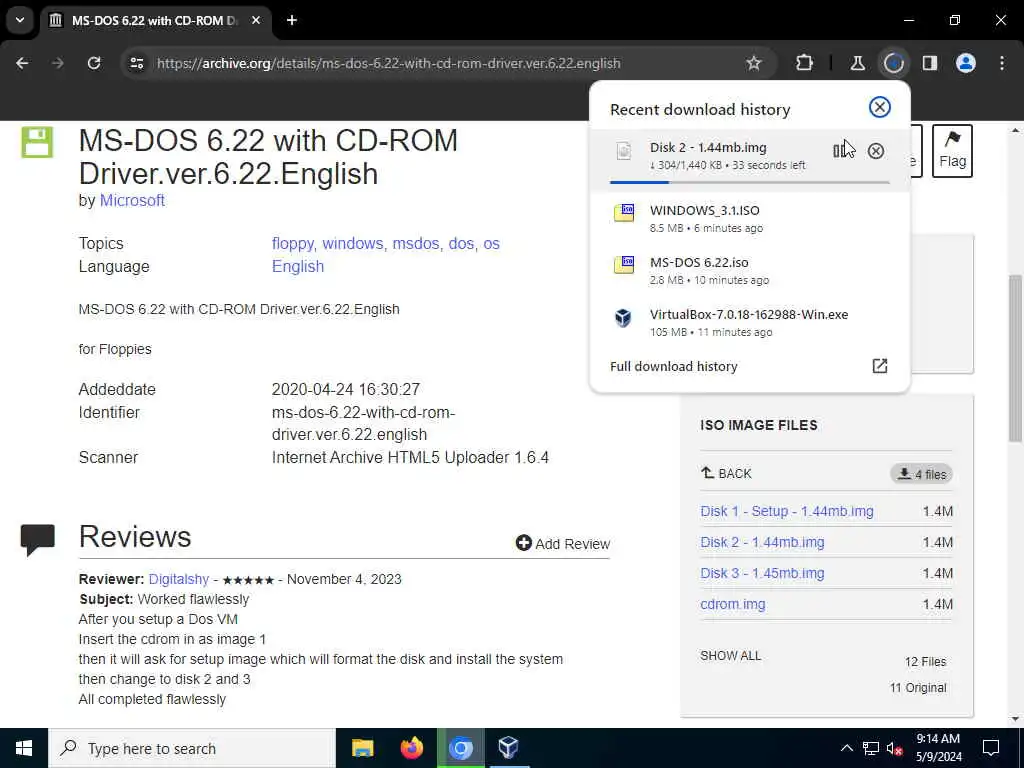Click the Reviews speech bubble icon

tap(37, 539)
